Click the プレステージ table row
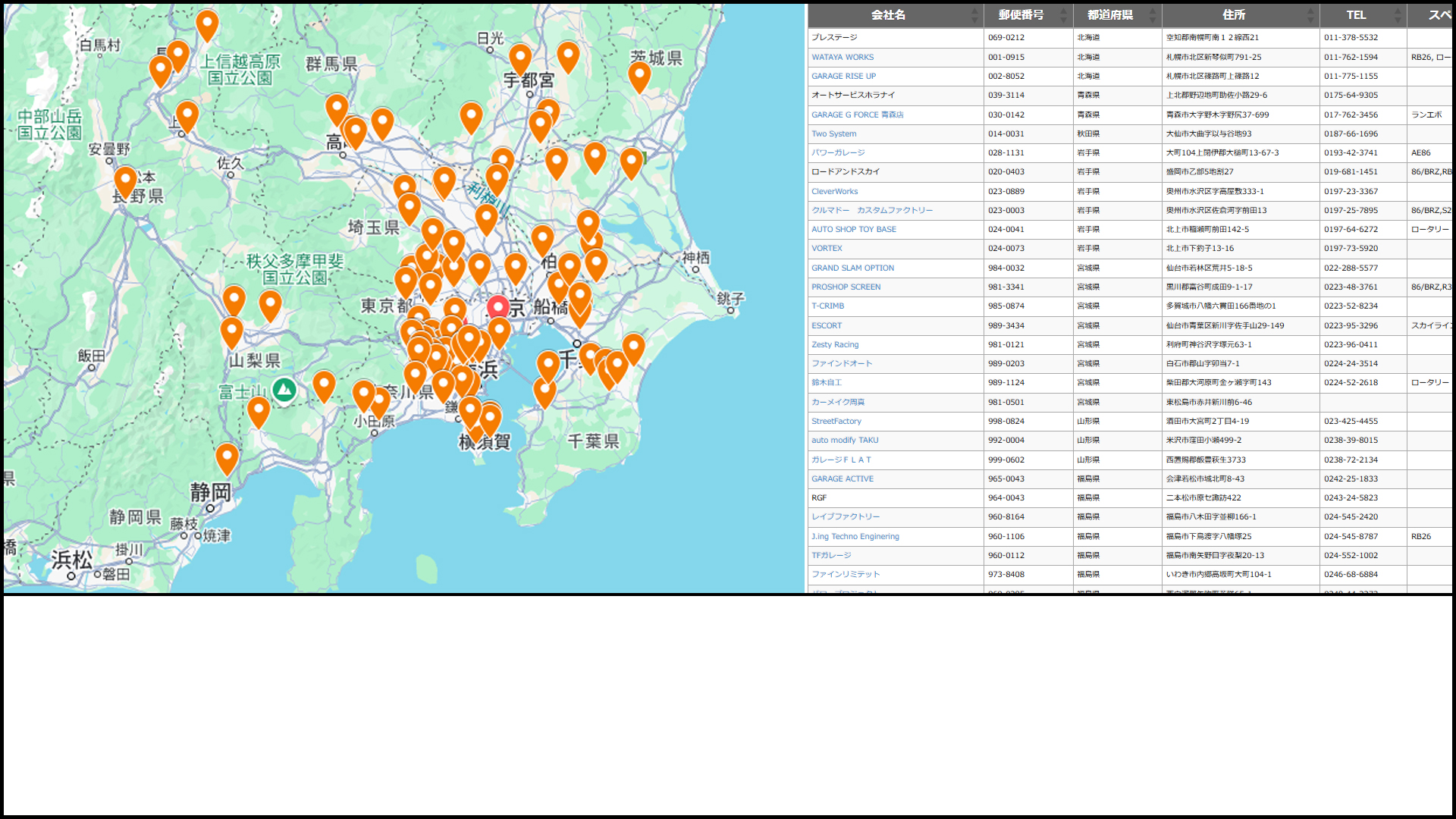The image size is (1456, 819). tap(834, 37)
